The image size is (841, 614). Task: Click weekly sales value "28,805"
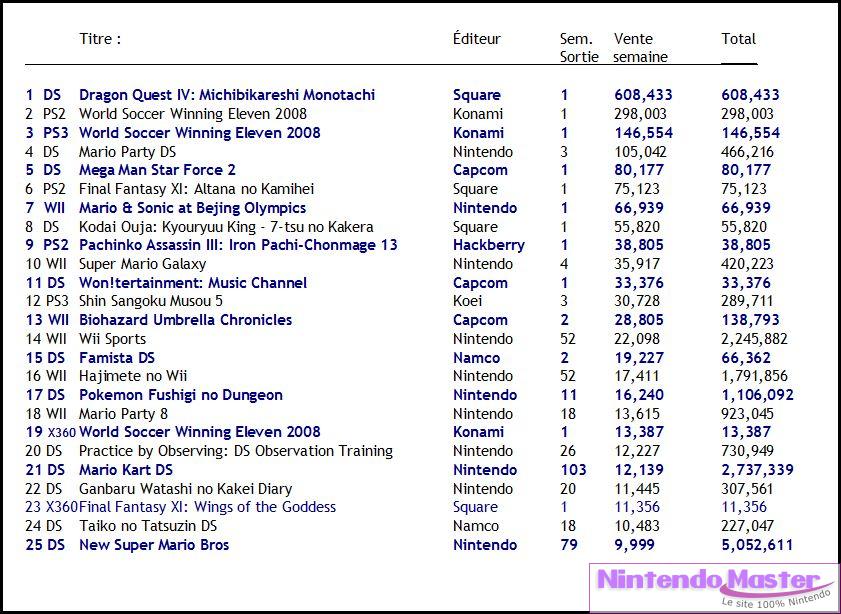639,320
